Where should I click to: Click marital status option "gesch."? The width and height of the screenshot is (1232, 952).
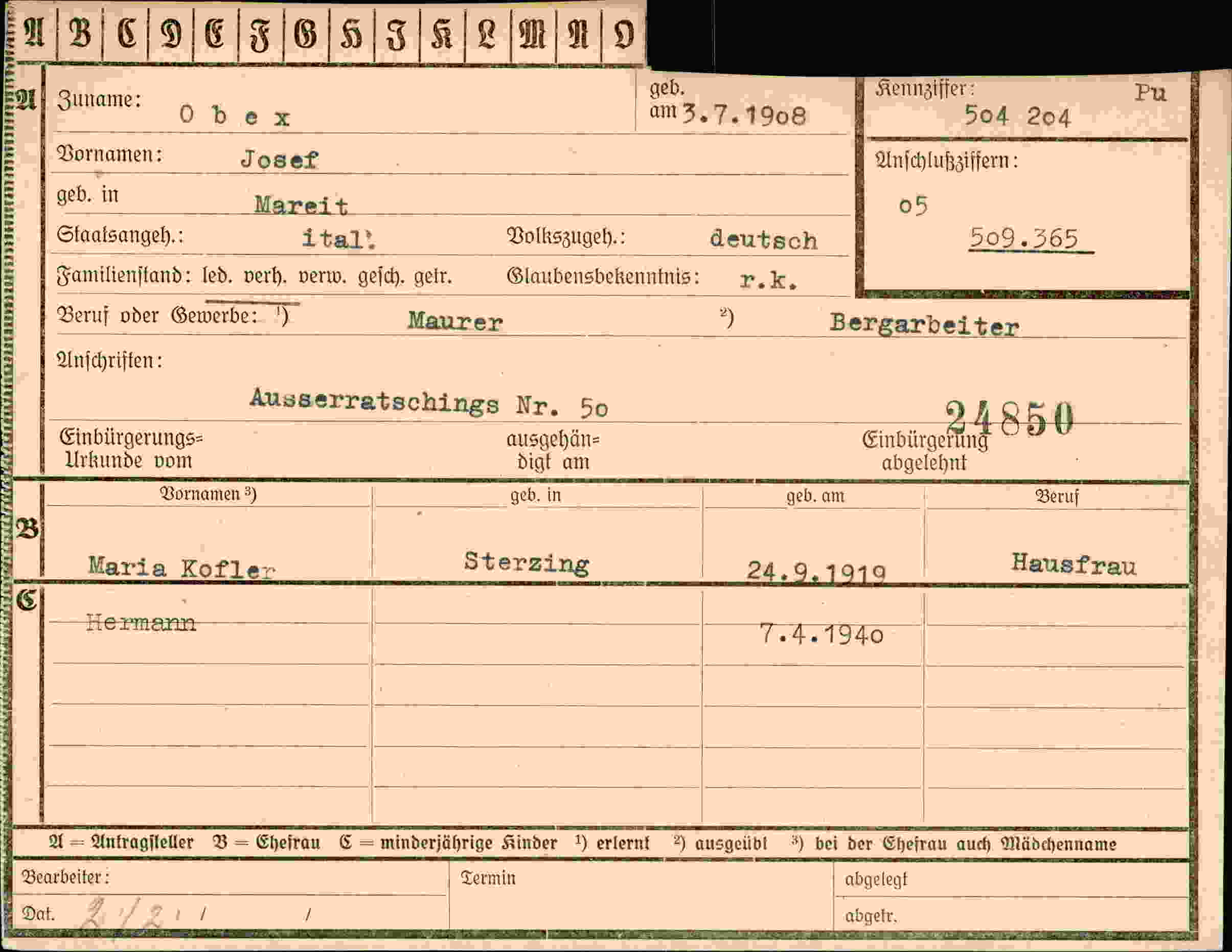click(381, 277)
